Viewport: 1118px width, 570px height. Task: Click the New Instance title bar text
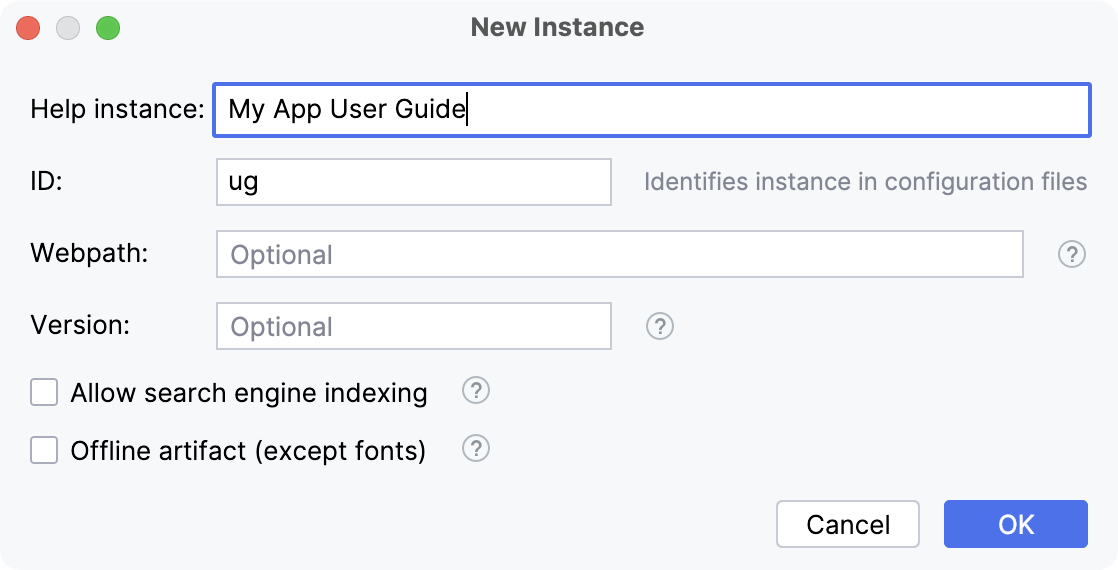point(557,27)
